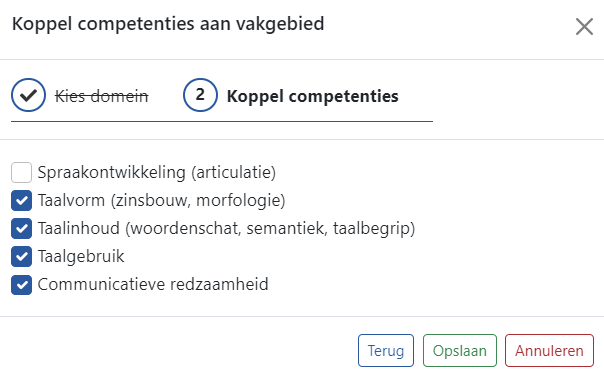Close the dialog with the X icon
604x376 pixels.
click(584, 27)
